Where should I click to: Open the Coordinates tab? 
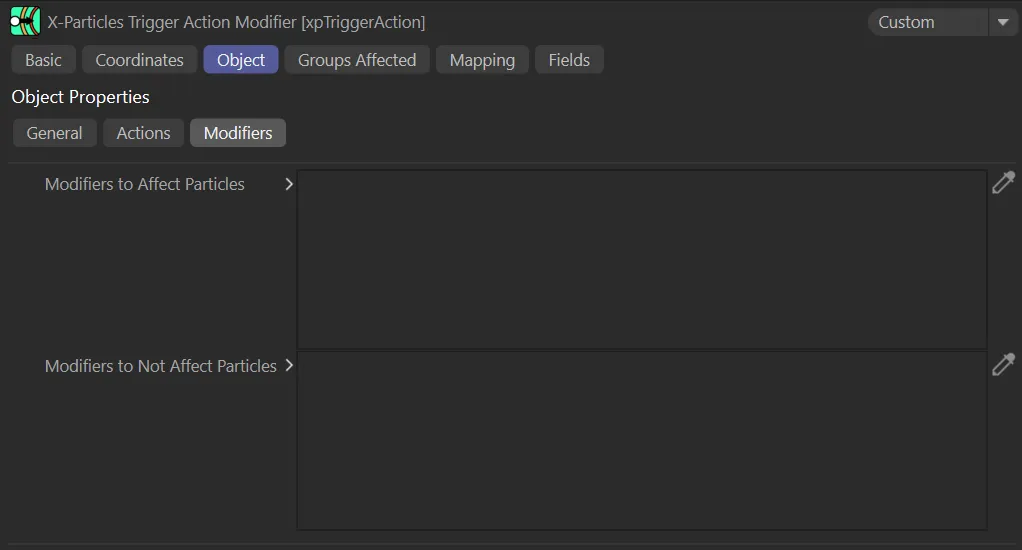pos(139,60)
